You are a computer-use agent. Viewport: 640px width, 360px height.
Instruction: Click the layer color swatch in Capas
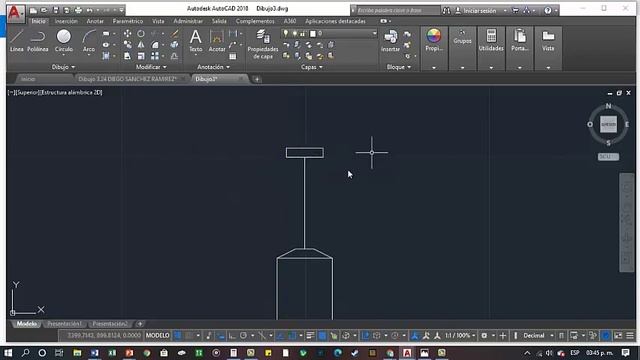[x=313, y=33]
